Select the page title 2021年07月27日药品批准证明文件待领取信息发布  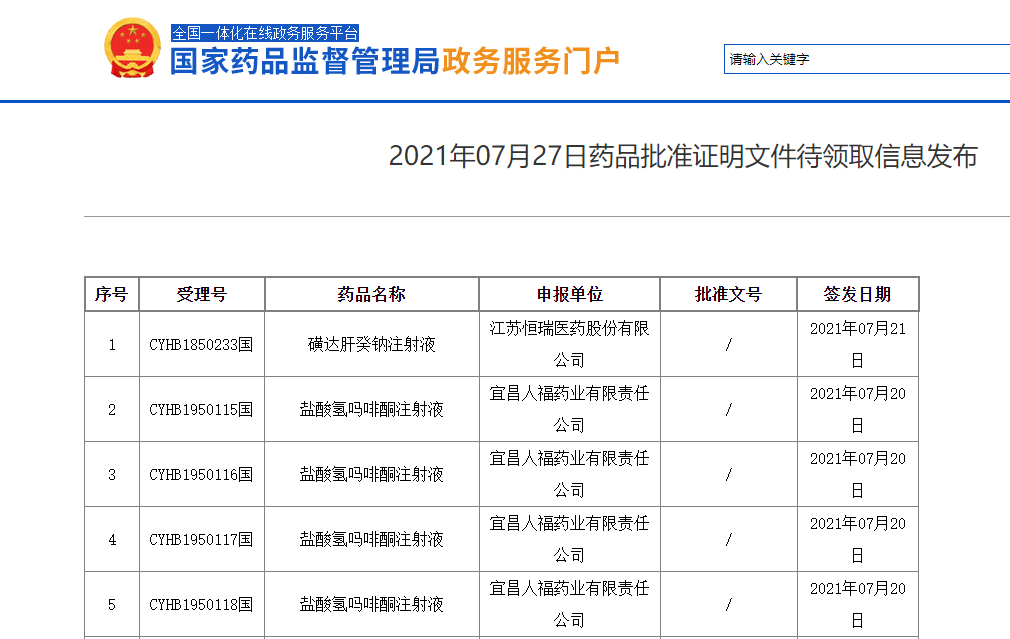click(x=683, y=157)
